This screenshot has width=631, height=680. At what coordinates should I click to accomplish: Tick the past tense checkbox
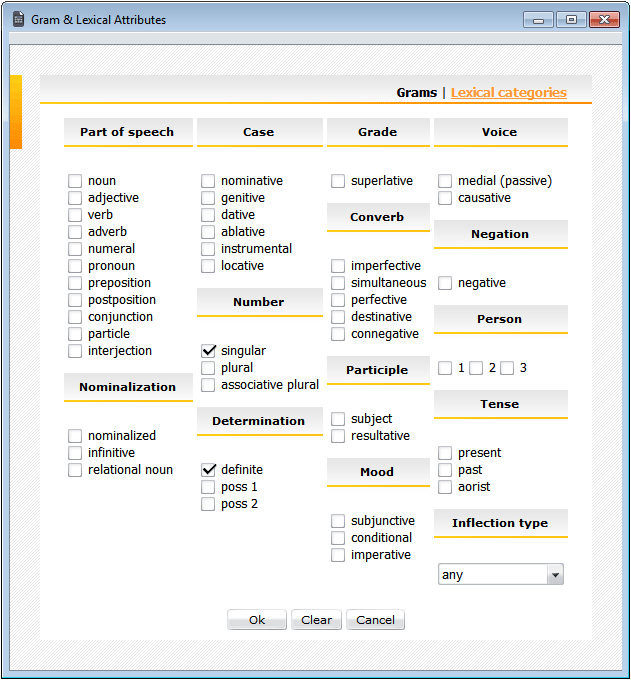pos(445,470)
